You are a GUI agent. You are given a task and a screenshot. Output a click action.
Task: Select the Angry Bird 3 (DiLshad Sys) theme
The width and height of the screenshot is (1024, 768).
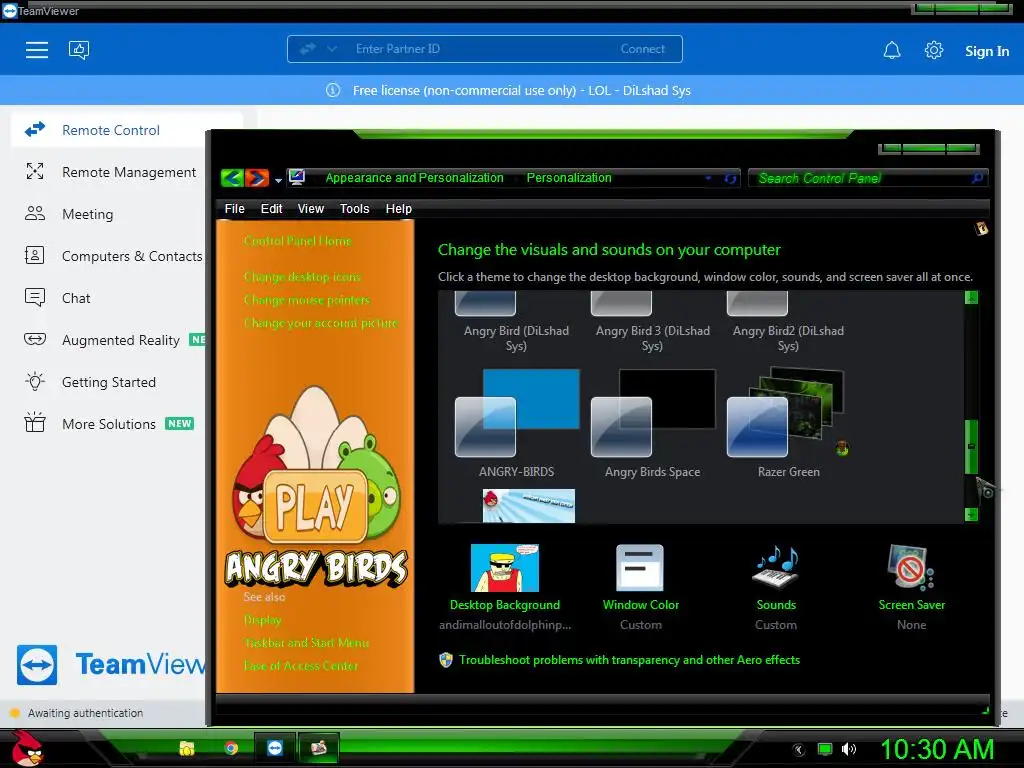[652, 323]
